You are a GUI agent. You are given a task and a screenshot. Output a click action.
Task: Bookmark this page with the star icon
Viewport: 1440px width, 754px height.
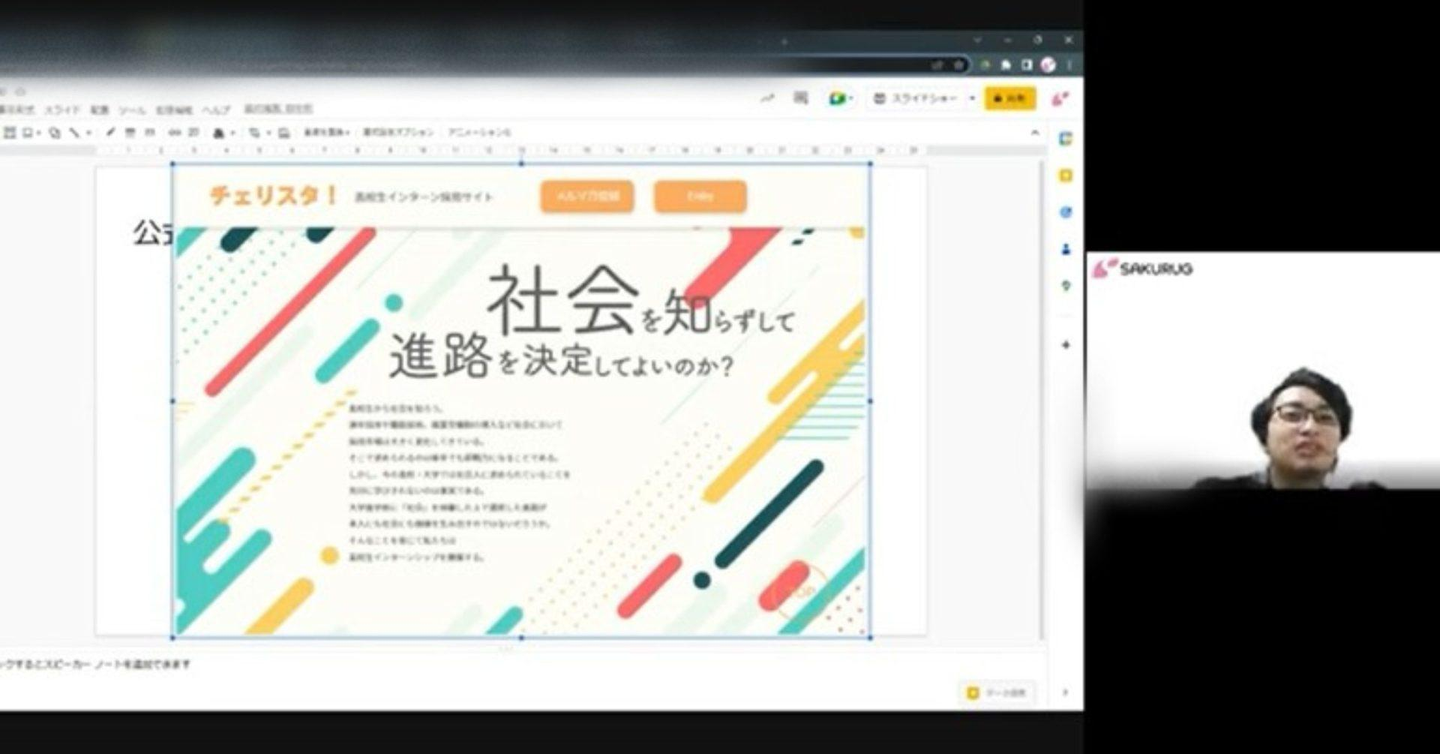point(958,64)
